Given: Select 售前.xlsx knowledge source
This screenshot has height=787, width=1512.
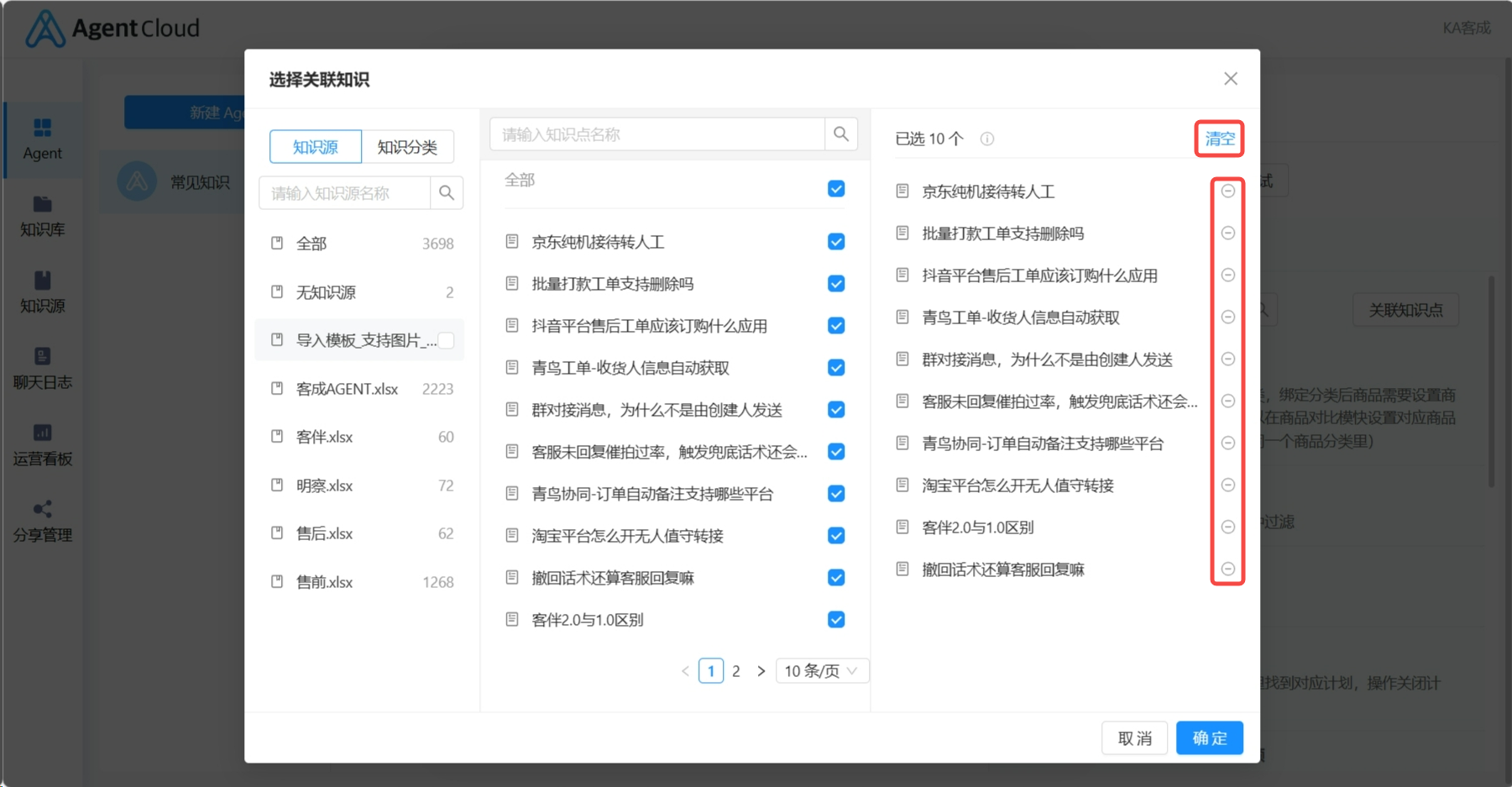Looking at the screenshot, I should click(359, 582).
